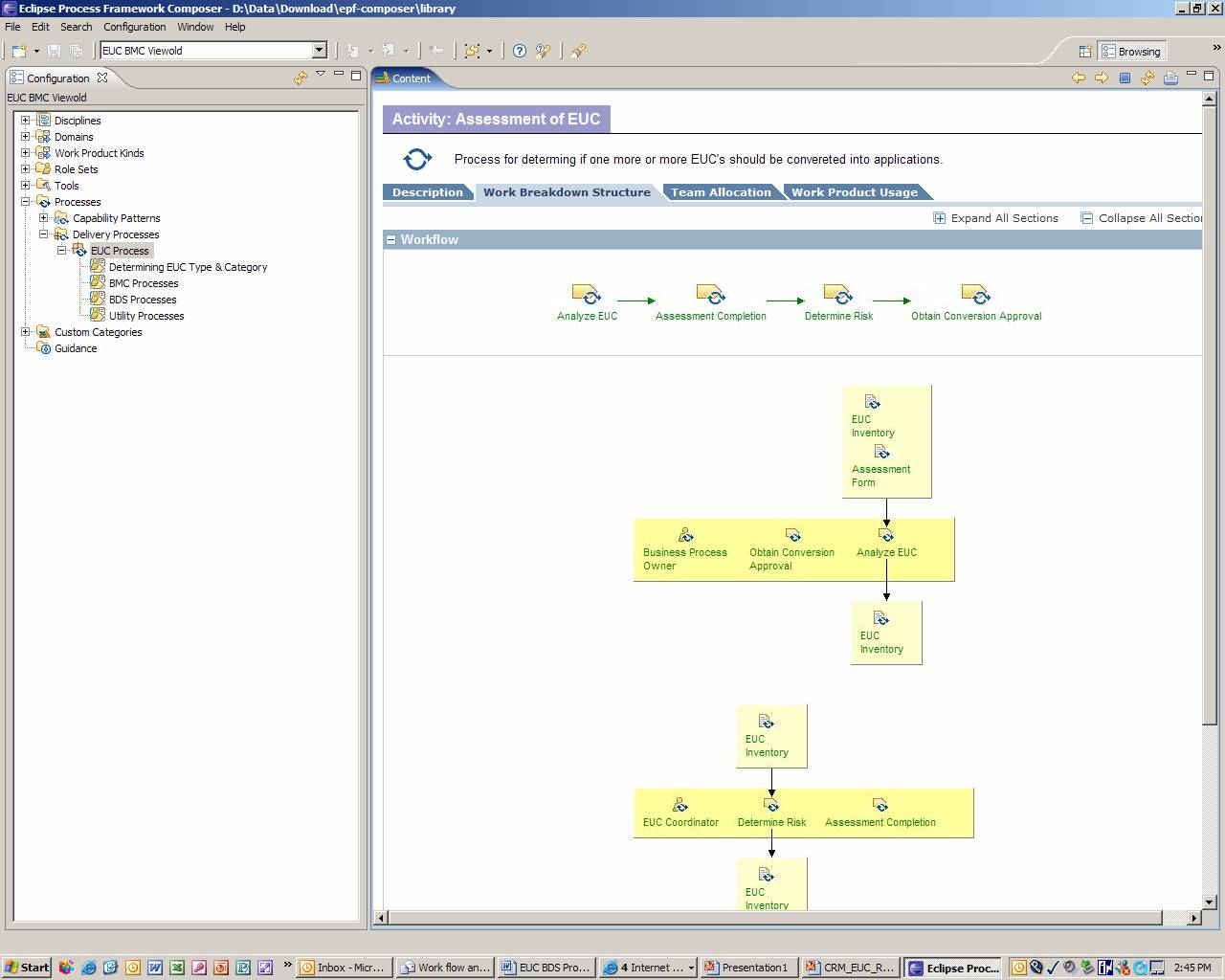1225x980 pixels.
Task: Click the Forward arrow in Content view
Action: pyautogui.click(x=1102, y=78)
